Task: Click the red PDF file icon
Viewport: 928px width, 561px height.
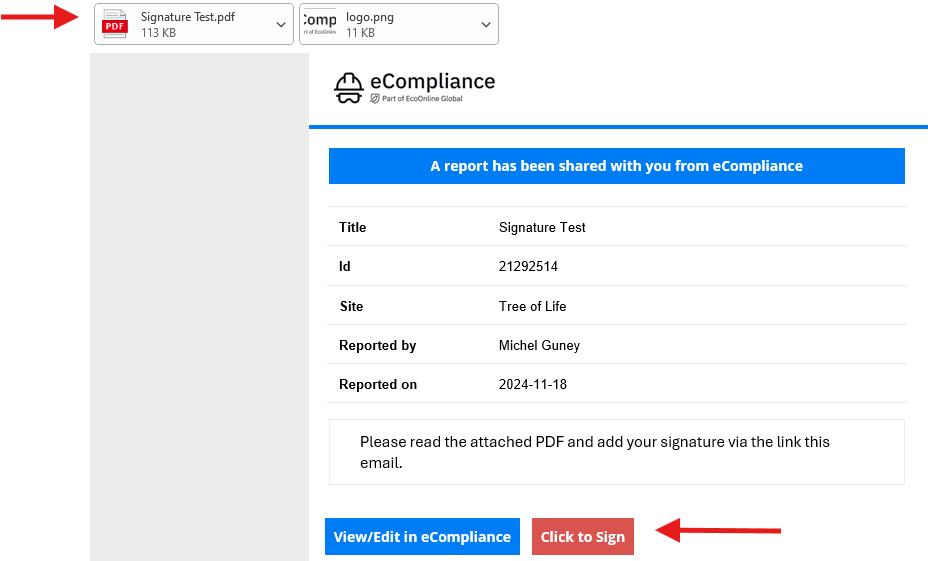Action: pos(115,24)
